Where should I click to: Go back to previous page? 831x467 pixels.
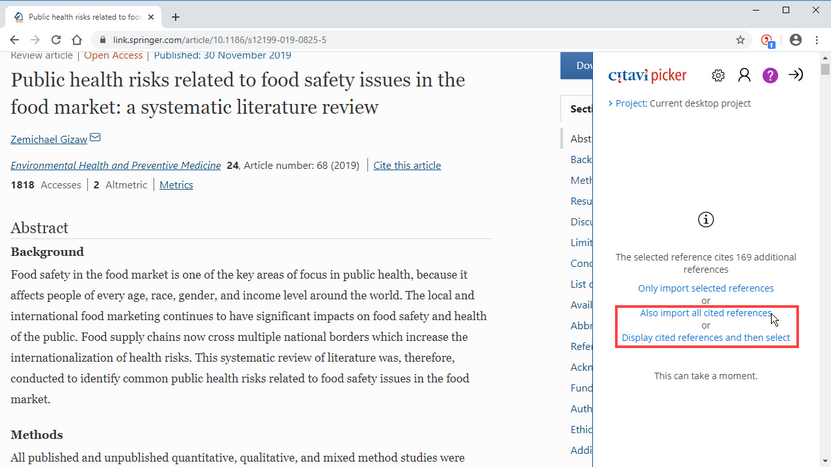point(14,40)
